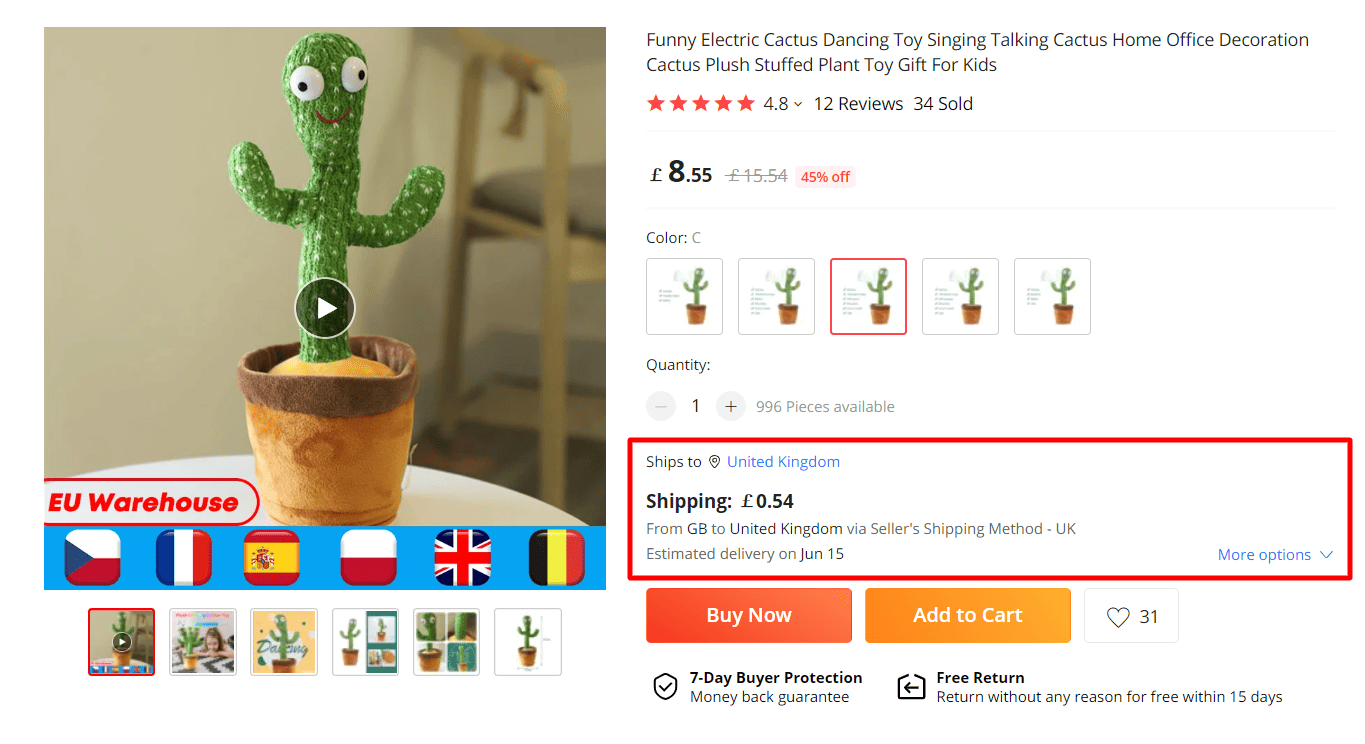The image size is (1365, 744).
Task: Select the last color option thumbnail
Action: [1052, 296]
